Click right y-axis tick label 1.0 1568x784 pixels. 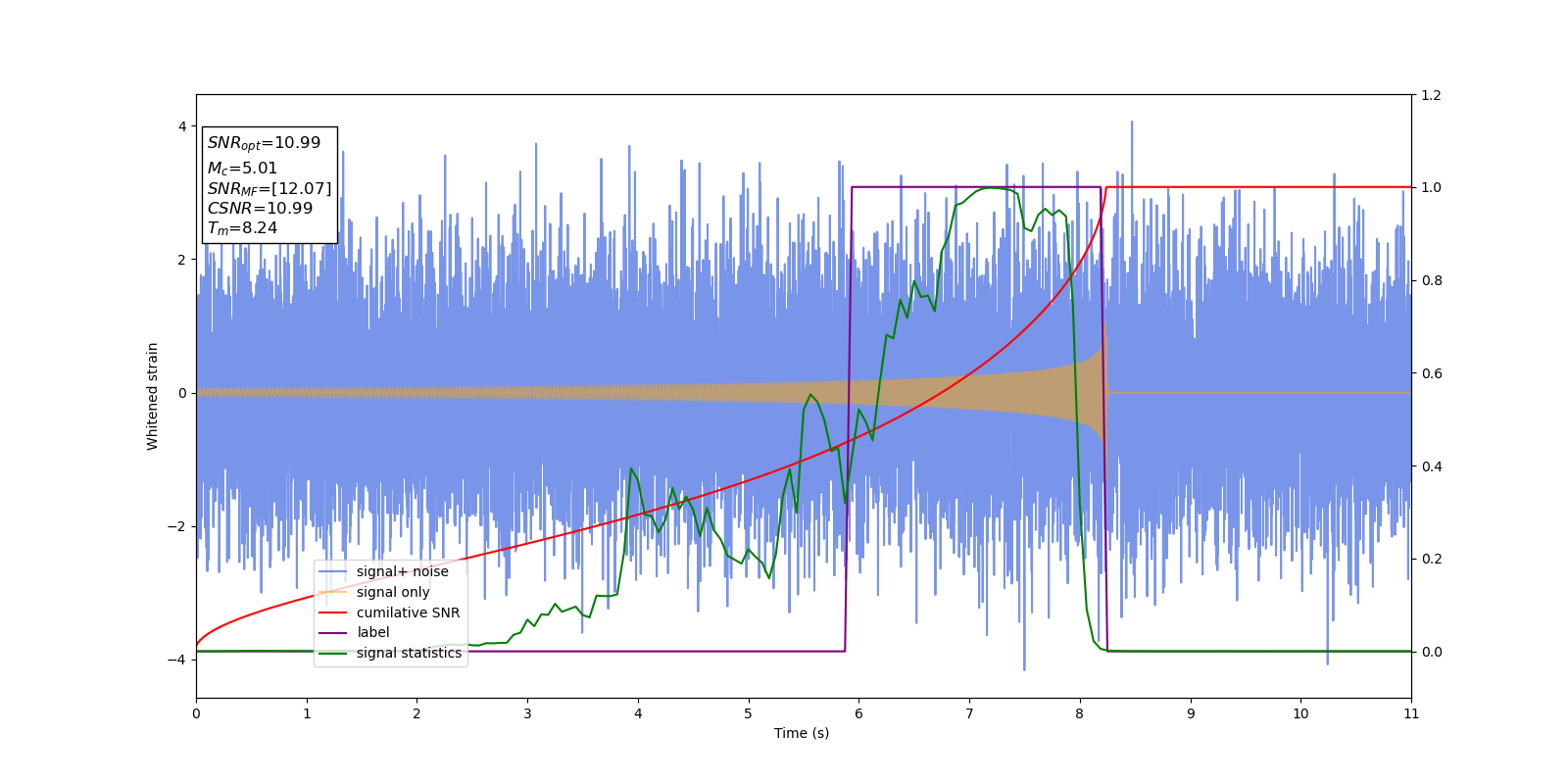tap(1431, 187)
